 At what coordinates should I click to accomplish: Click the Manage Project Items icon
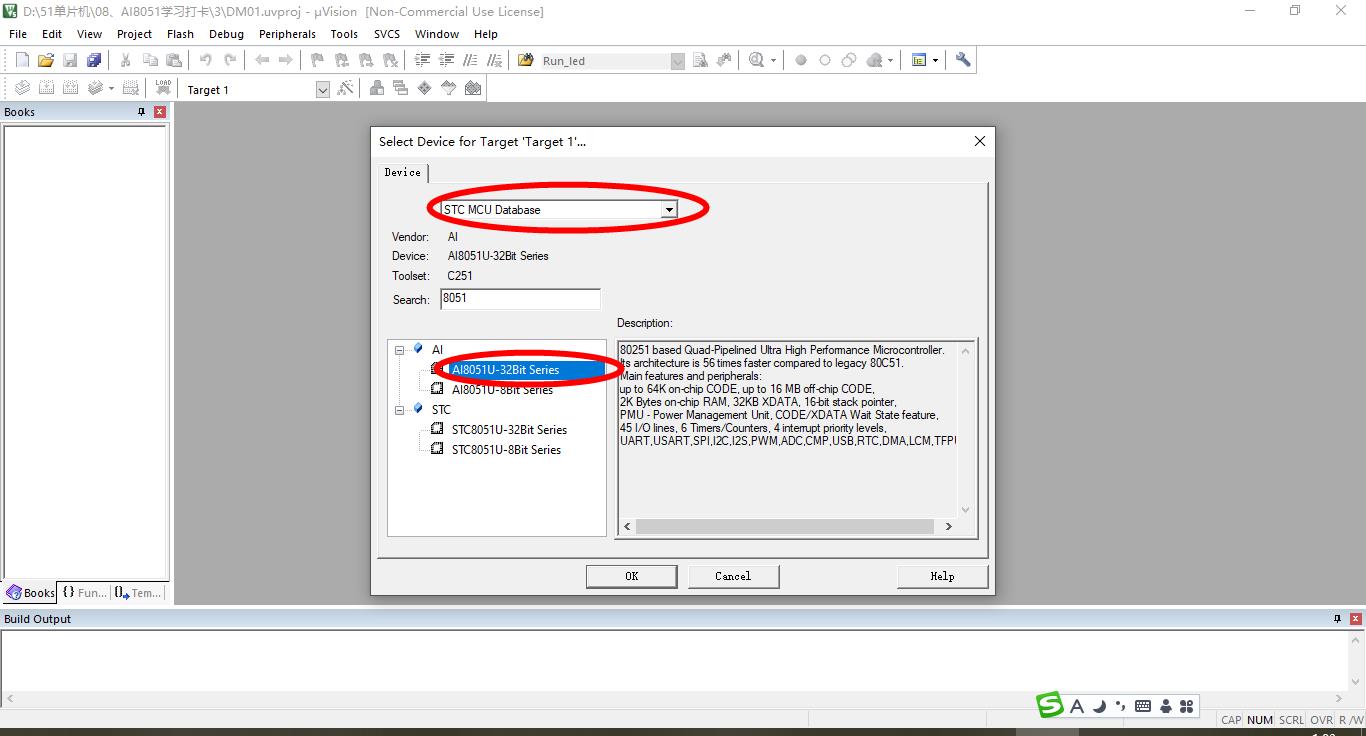377,88
